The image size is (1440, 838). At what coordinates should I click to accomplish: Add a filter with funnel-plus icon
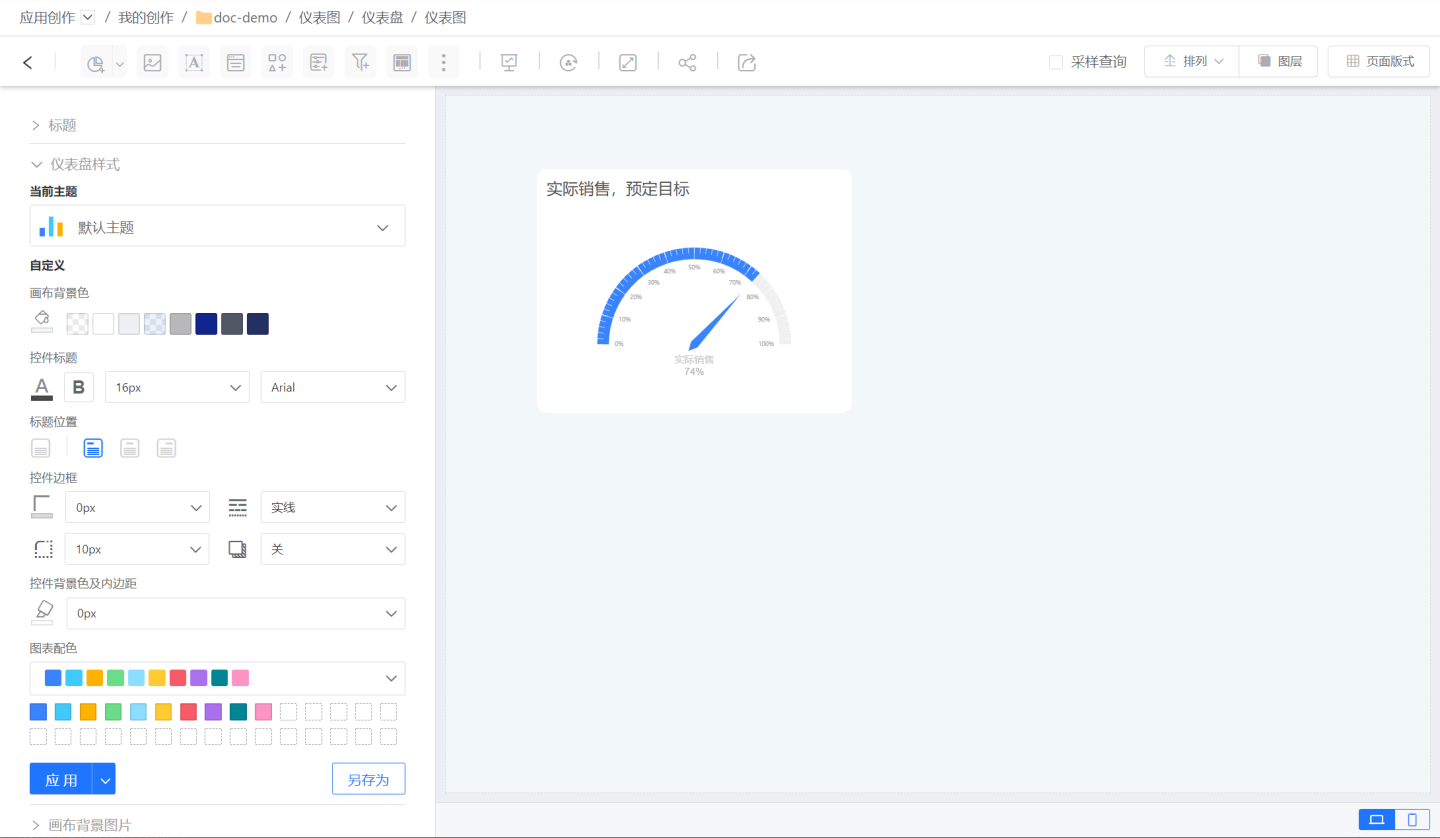point(360,62)
